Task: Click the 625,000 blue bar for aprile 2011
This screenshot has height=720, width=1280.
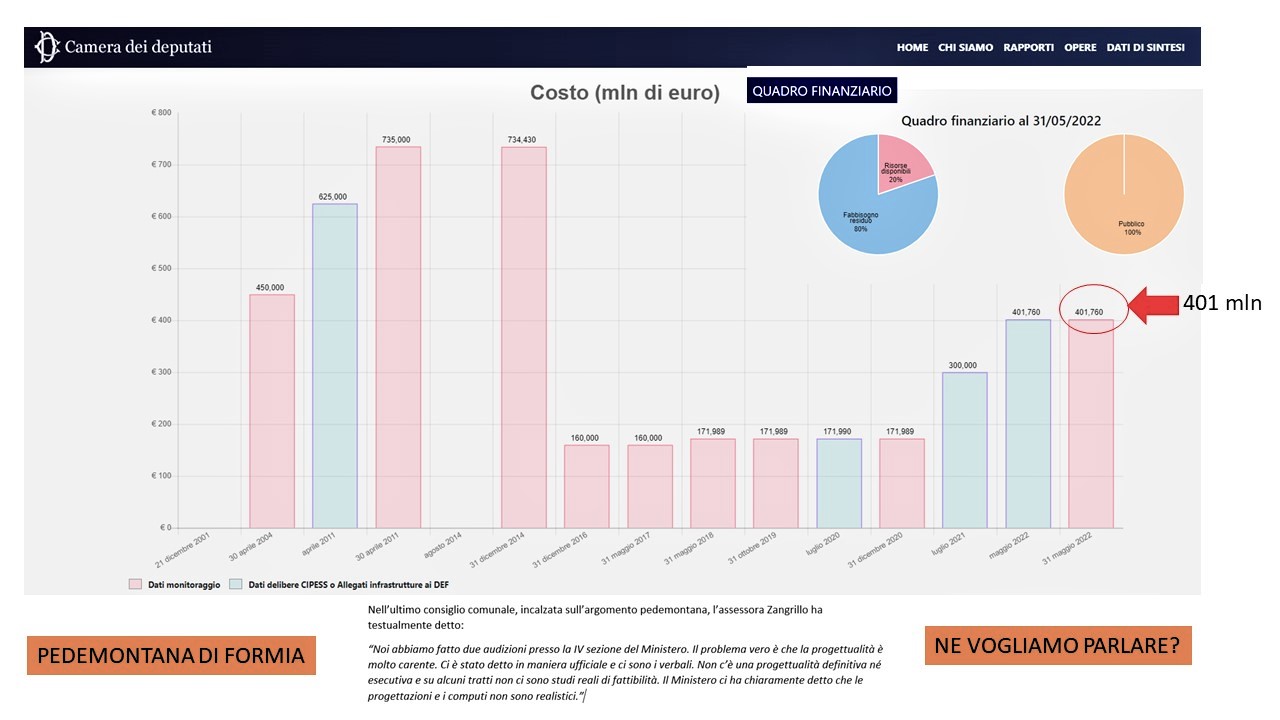Action: (x=334, y=365)
